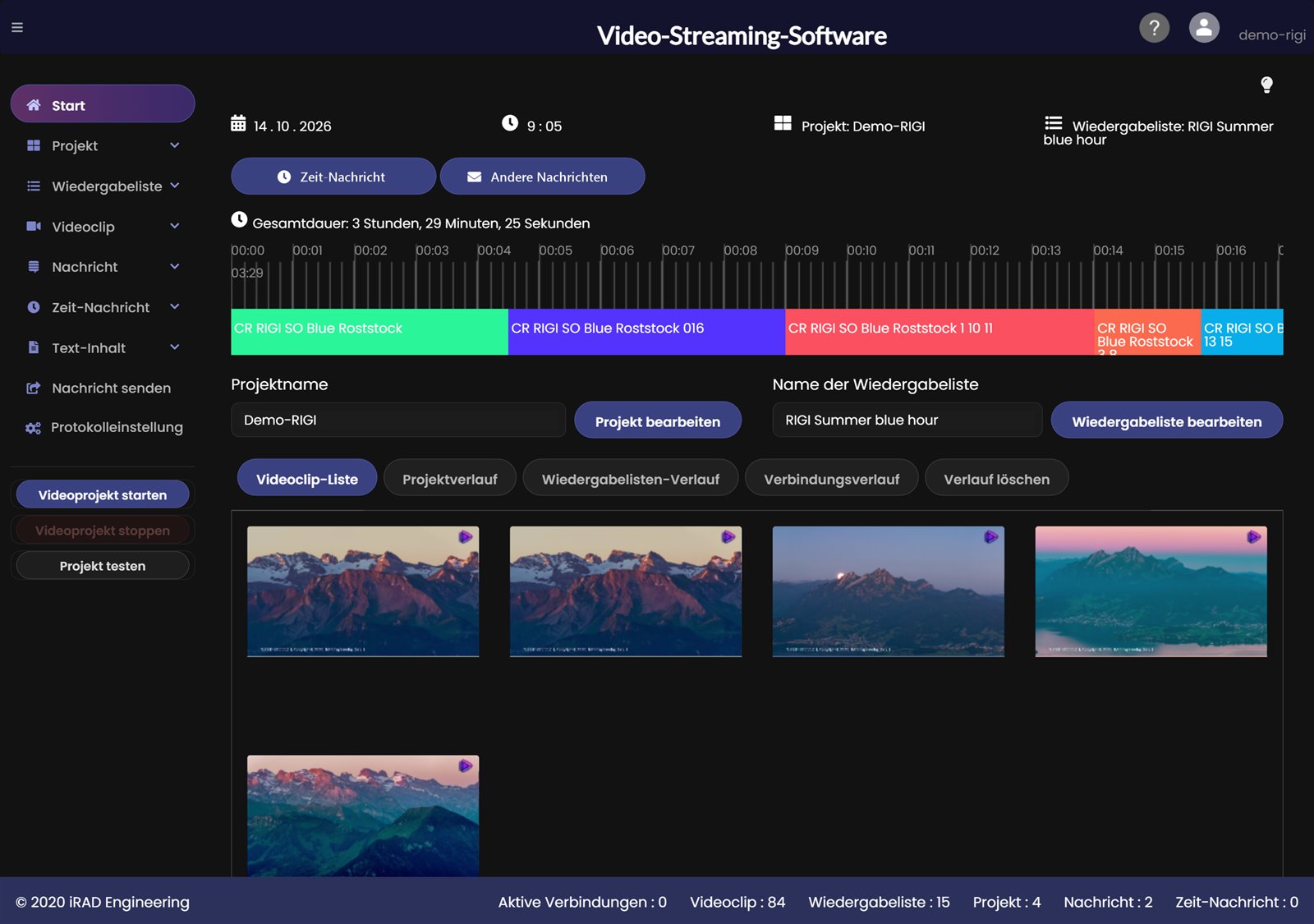Click Videoprojekt starten button
1314x924 pixels.
point(103,494)
